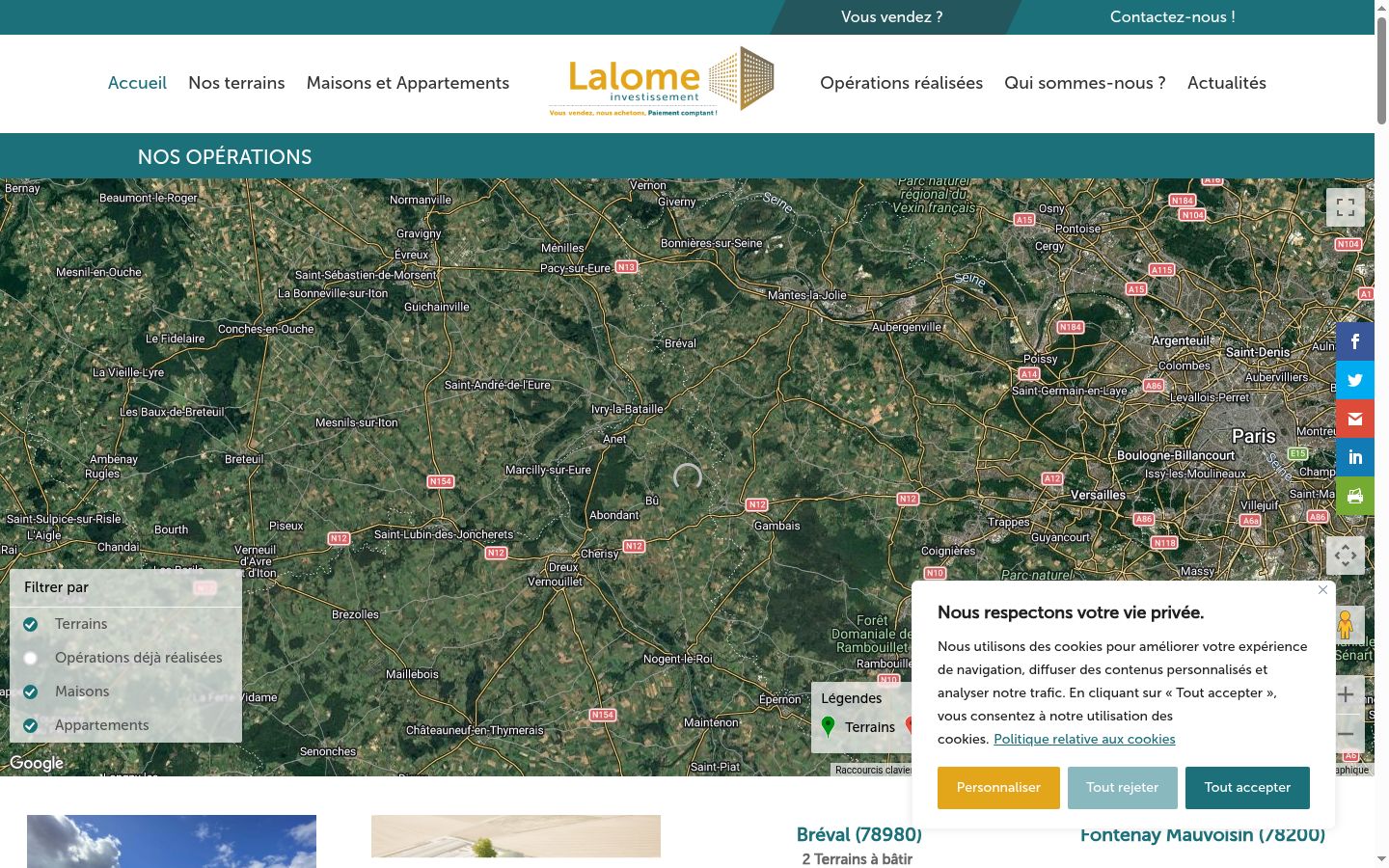The height and width of the screenshot is (868, 1389).
Task: Click Contactez-nous ! link
Action: (x=1173, y=16)
